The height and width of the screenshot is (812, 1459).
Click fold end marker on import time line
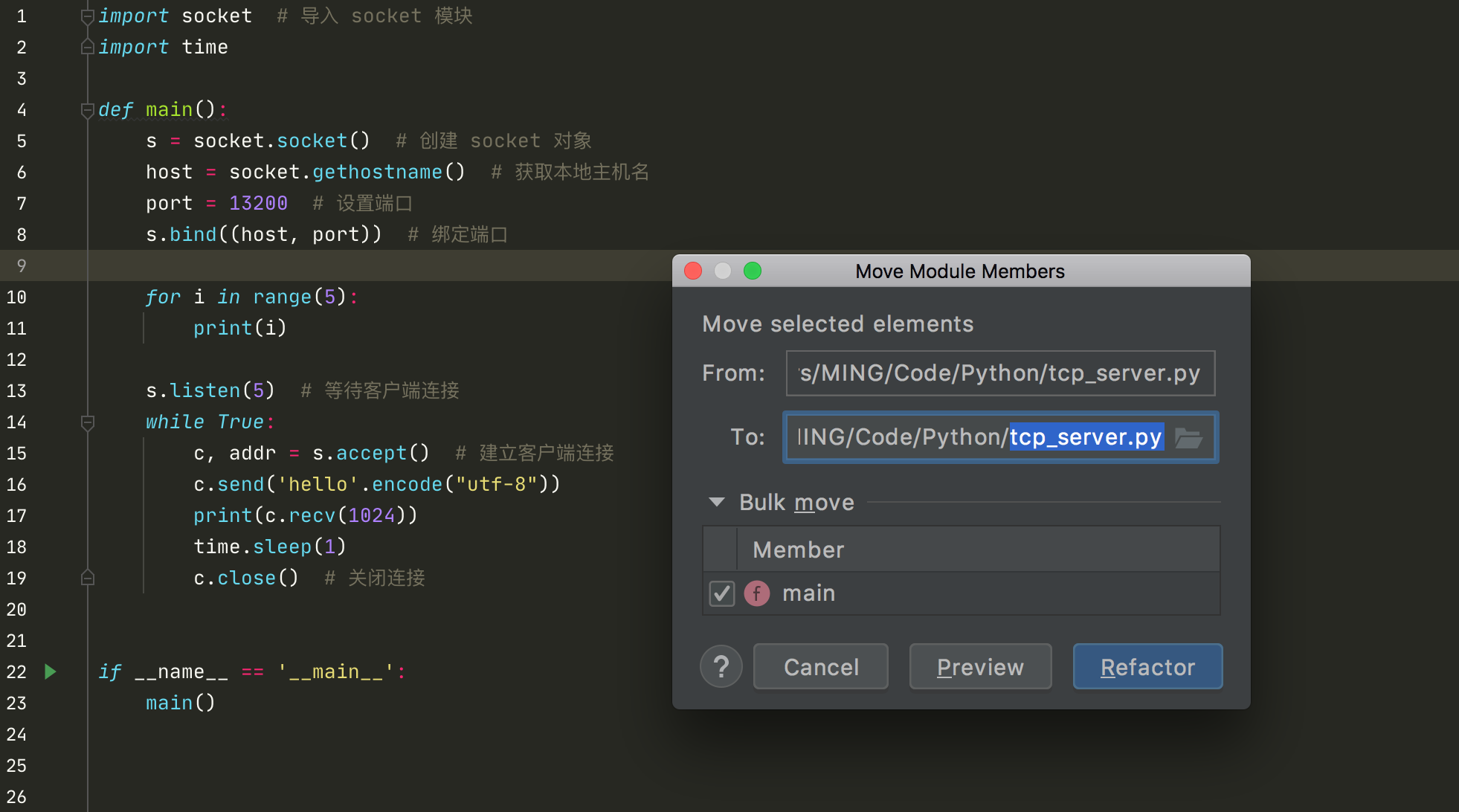pos(87,48)
